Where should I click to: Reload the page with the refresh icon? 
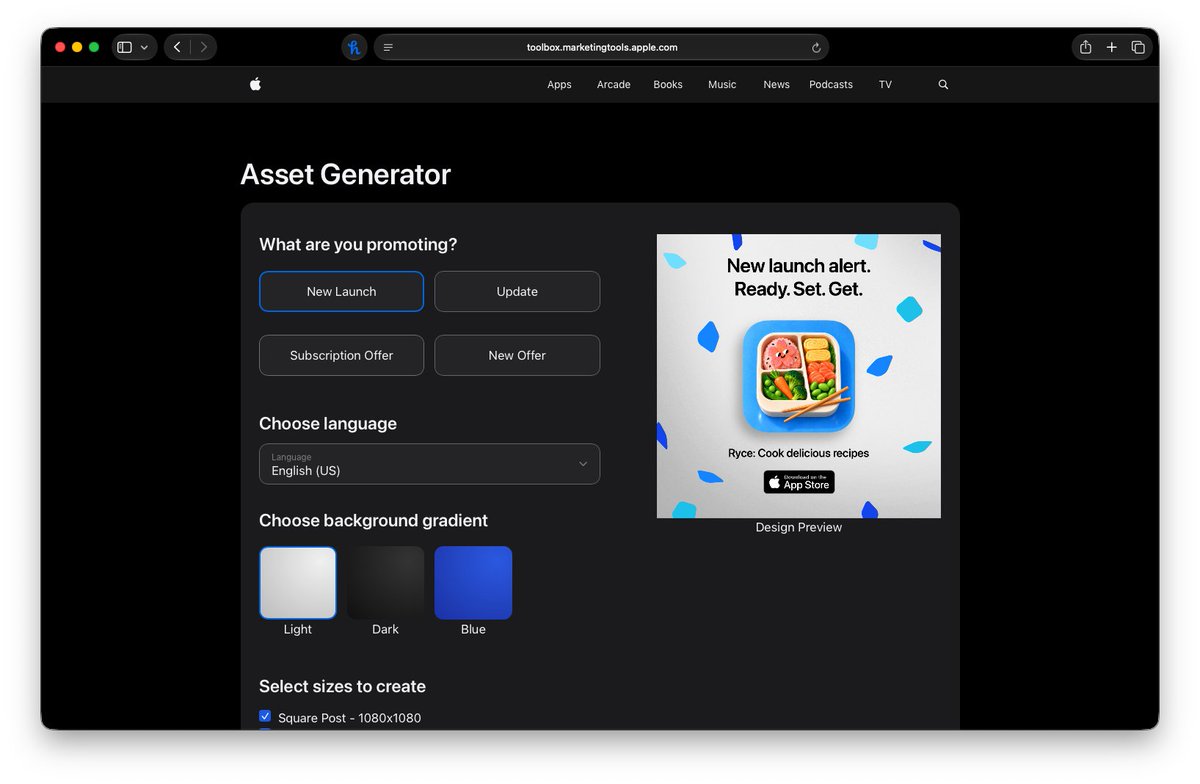point(816,47)
